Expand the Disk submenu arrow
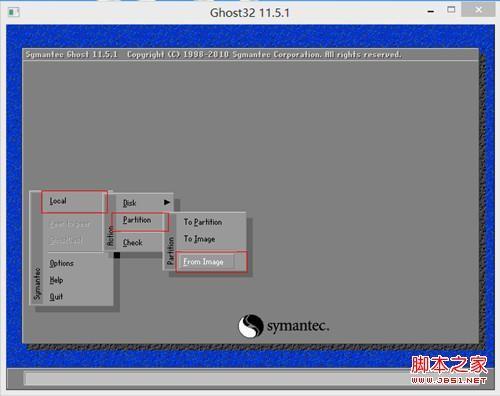The image size is (500, 396). coord(167,202)
